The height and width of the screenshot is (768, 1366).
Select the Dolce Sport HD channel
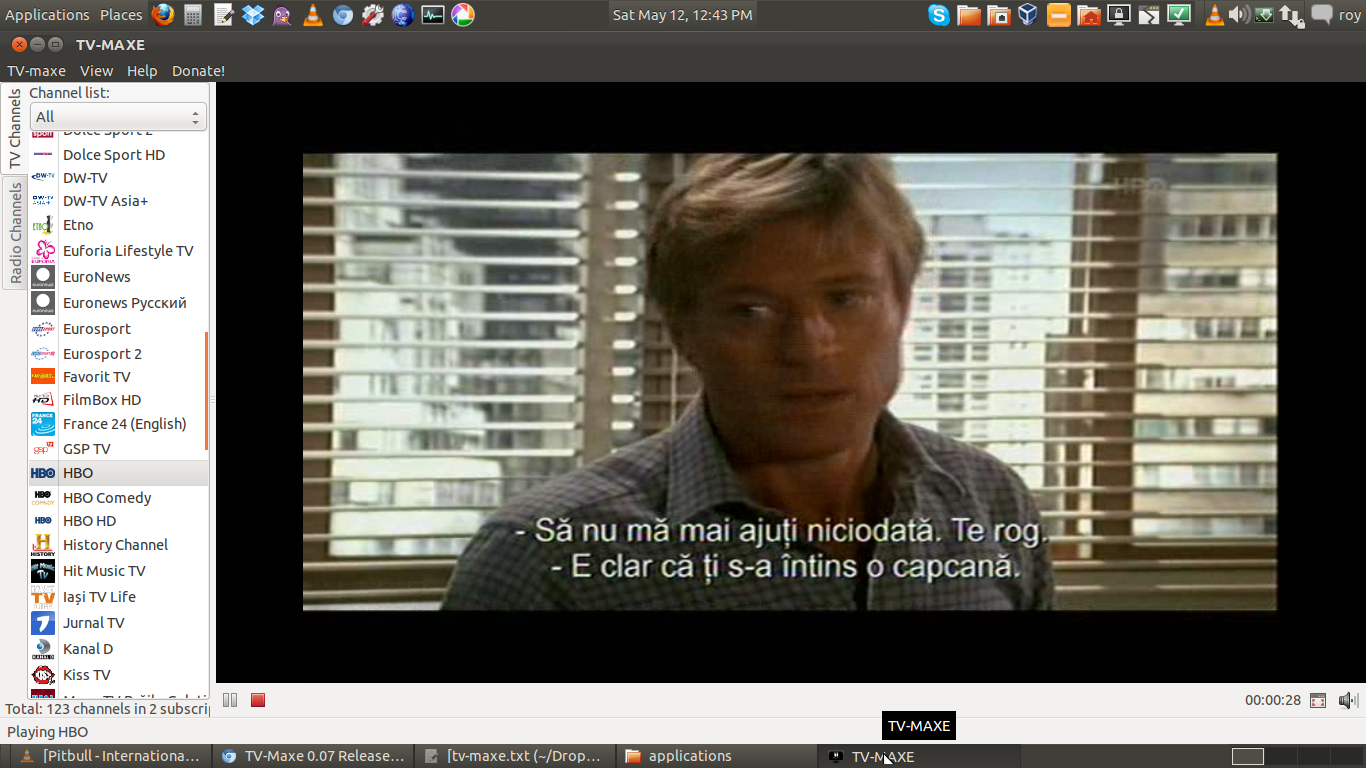point(118,155)
